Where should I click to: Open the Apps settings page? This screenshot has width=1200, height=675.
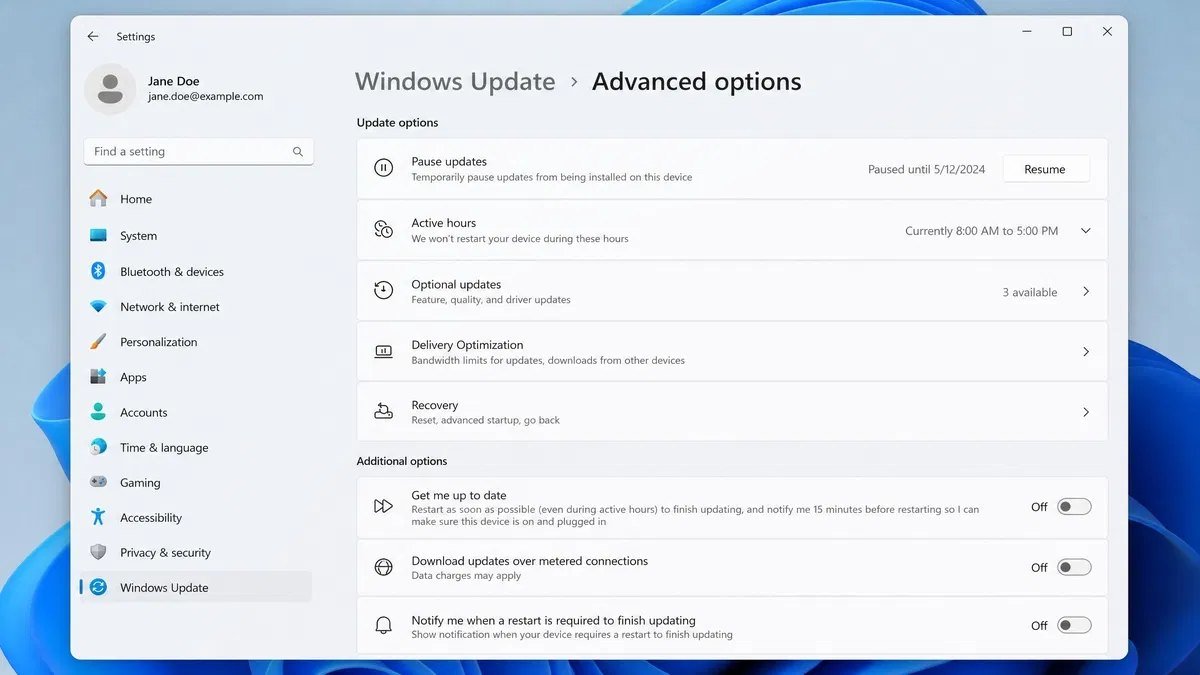(197, 377)
